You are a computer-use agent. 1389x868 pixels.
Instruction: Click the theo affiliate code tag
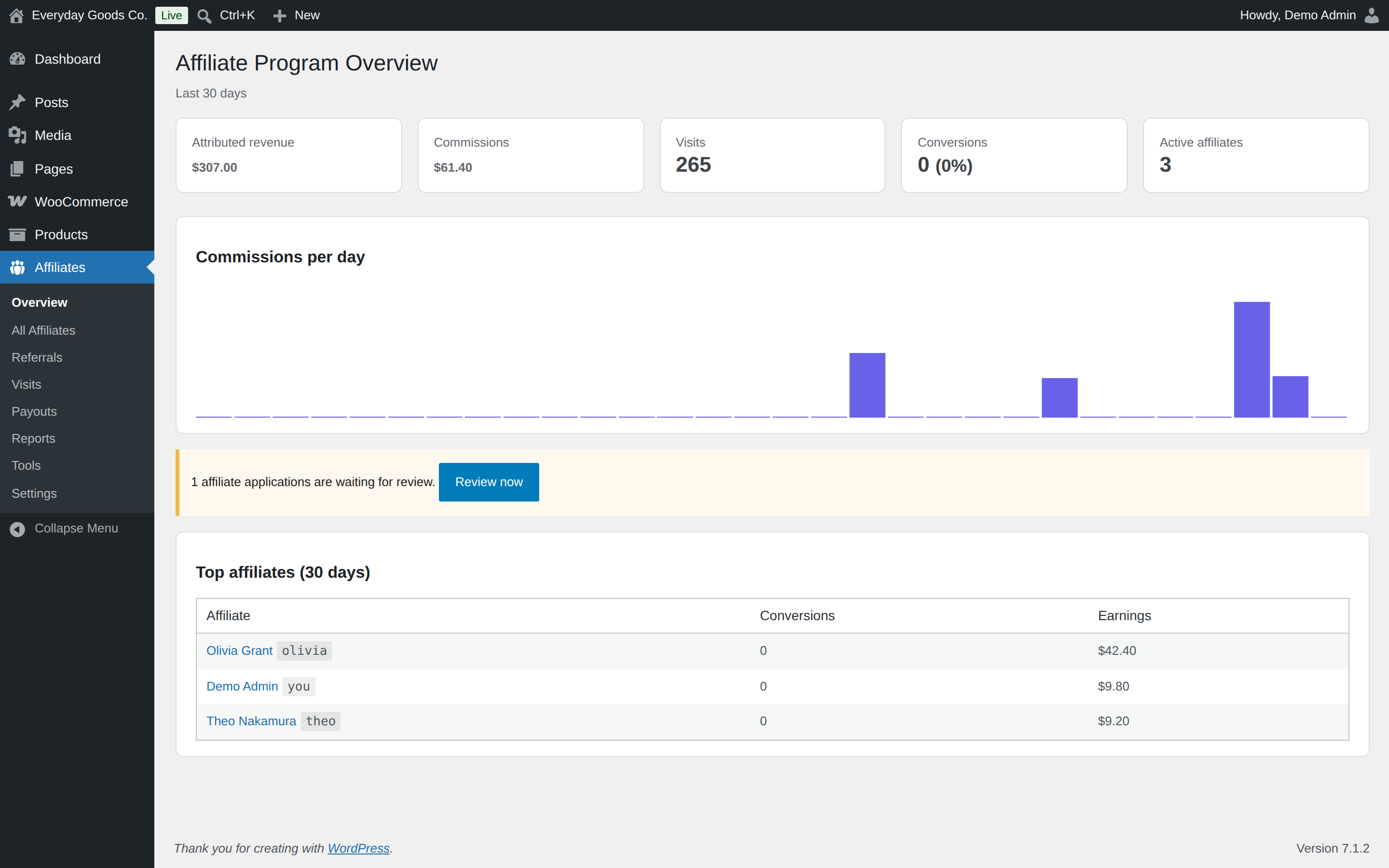tap(320, 721)
